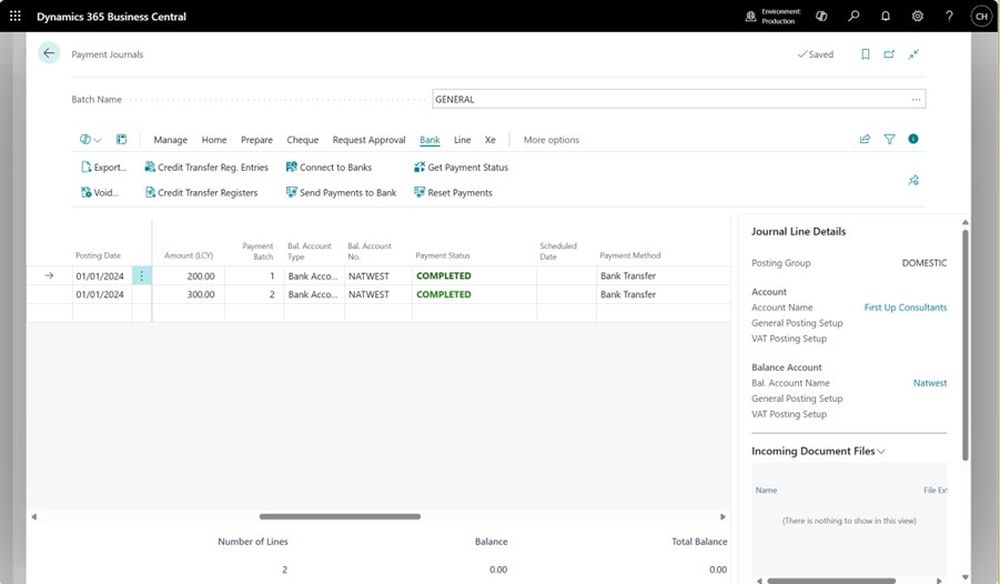Click the Void... action
Viewport: 1000px width, 584px height.
point(99,193)
